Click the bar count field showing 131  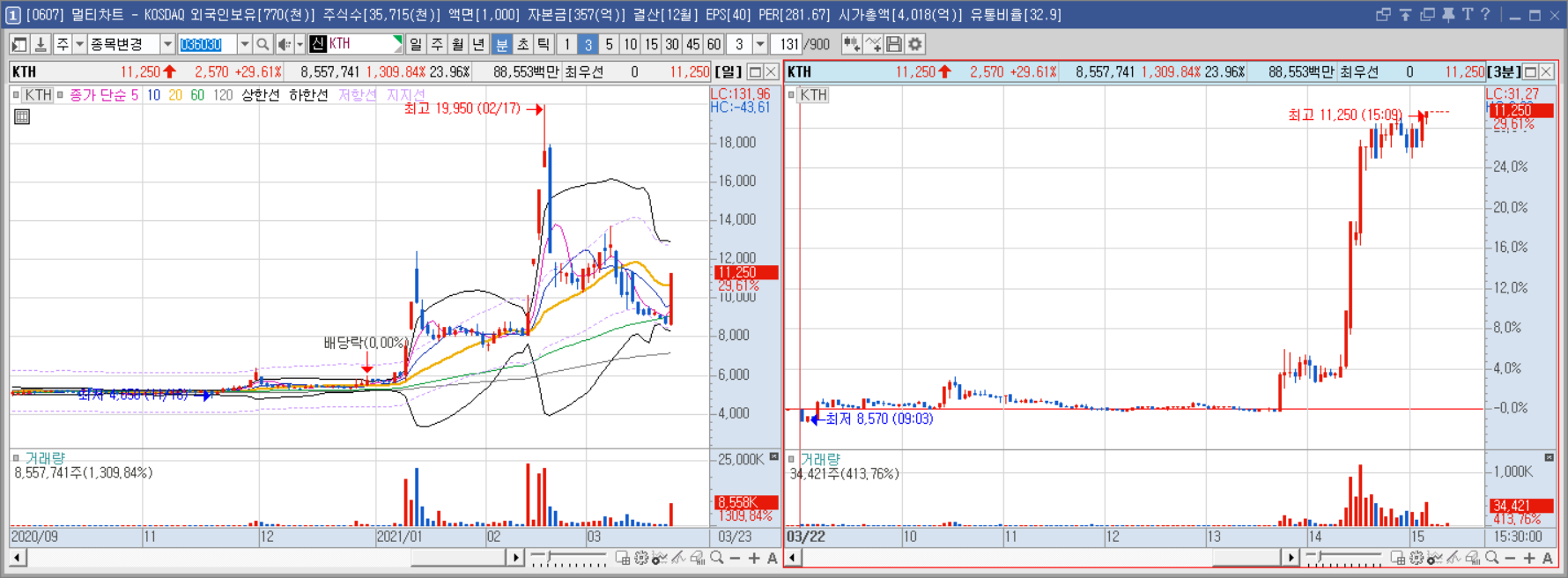[788, 44]
